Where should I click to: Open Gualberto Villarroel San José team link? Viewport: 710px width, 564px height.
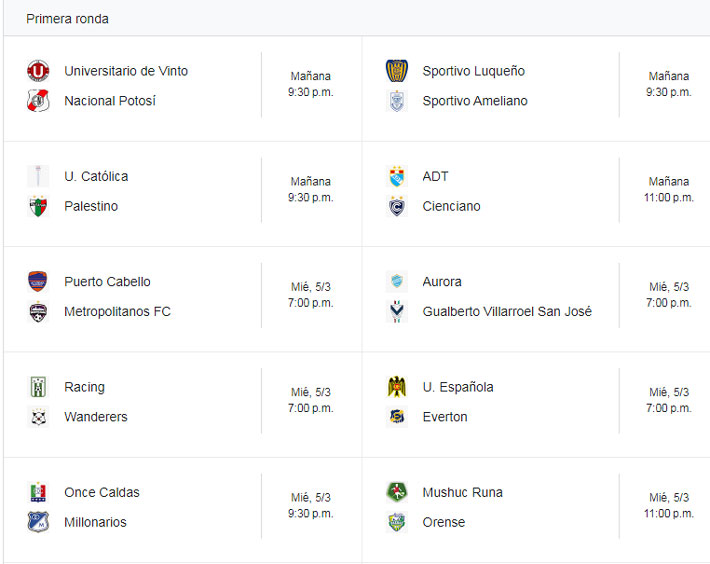click(x=507, y=312)
